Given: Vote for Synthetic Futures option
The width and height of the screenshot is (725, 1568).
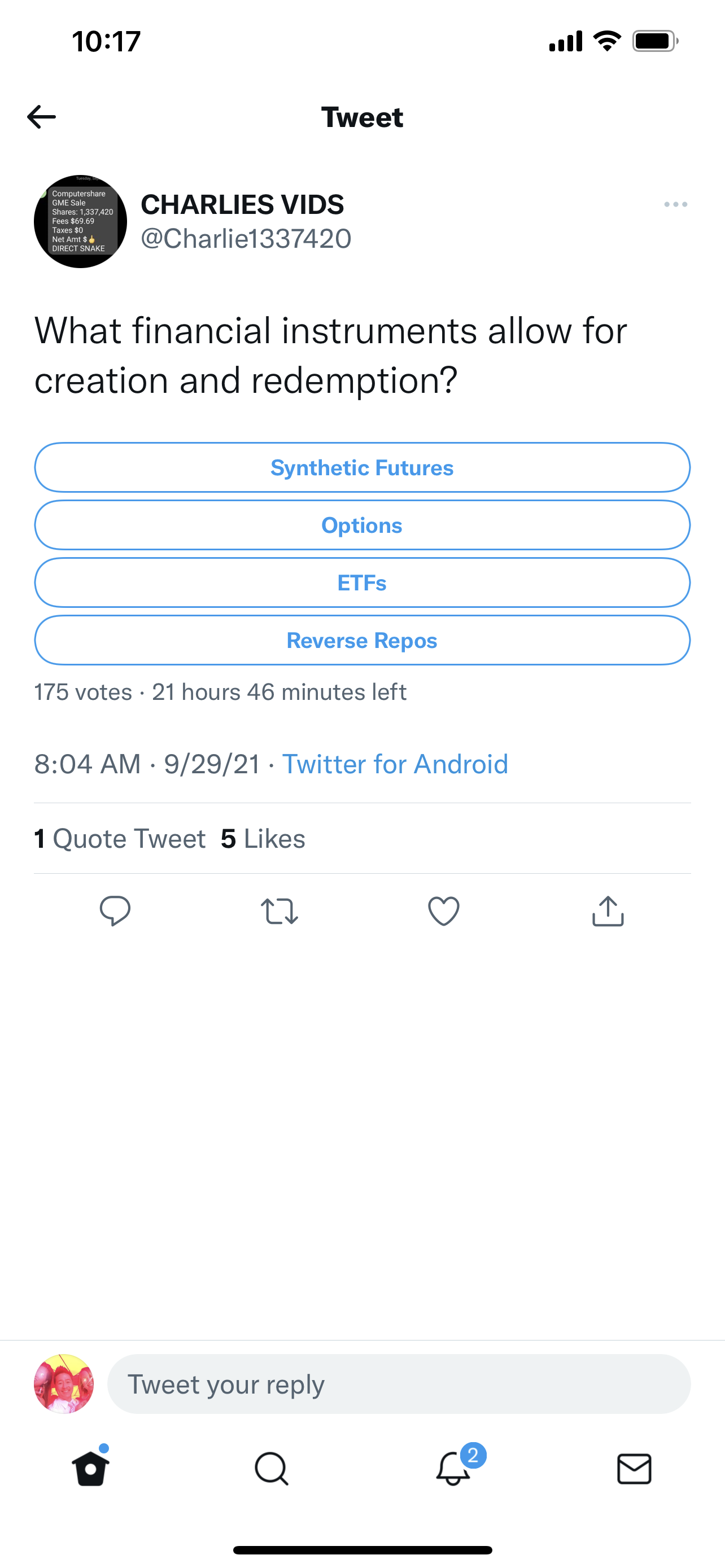Looking at the screenshot, I should pyautogui.click(x=362, y=467).
